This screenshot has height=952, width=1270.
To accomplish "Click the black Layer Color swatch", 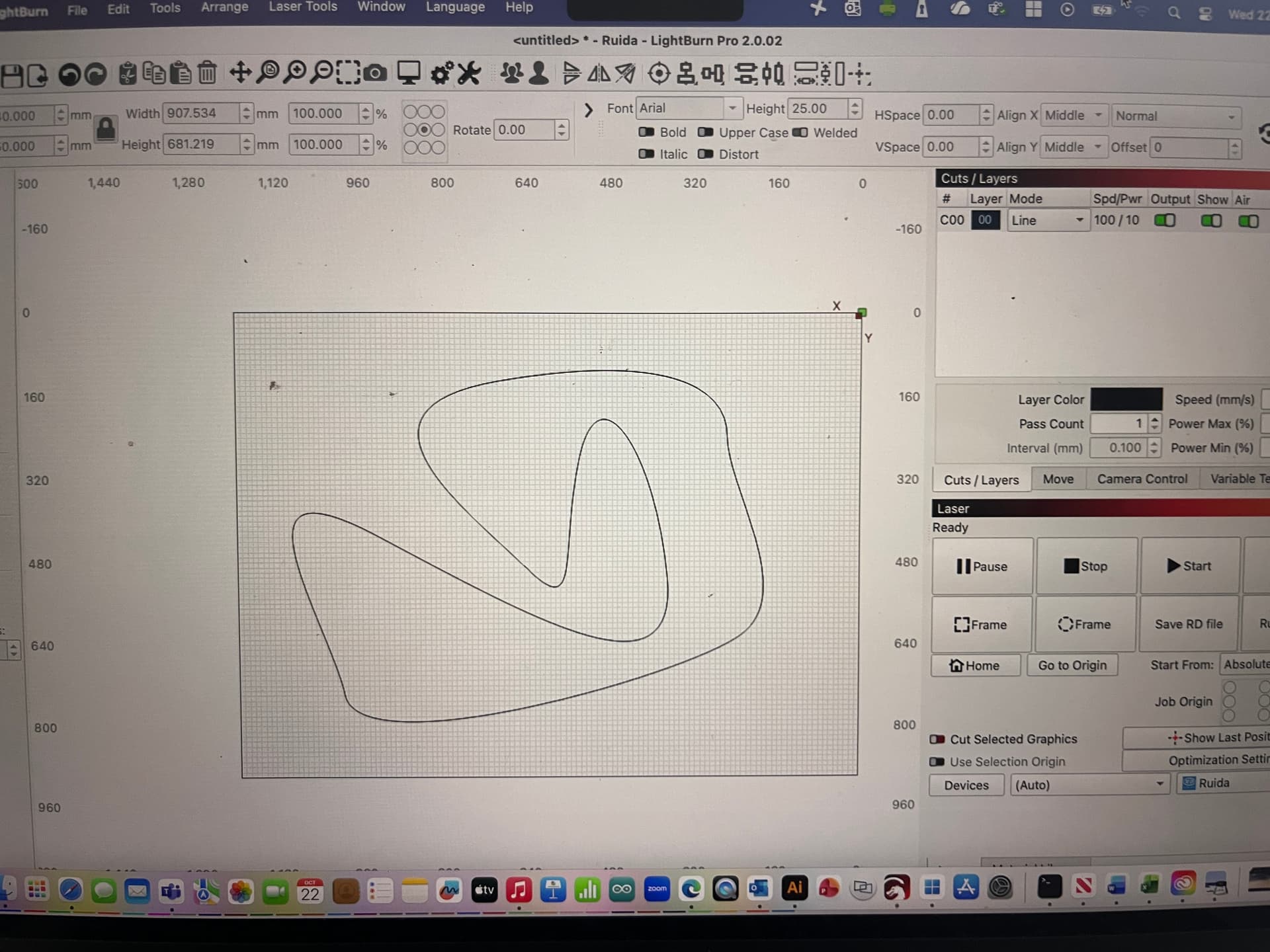I will point(1126,399).
